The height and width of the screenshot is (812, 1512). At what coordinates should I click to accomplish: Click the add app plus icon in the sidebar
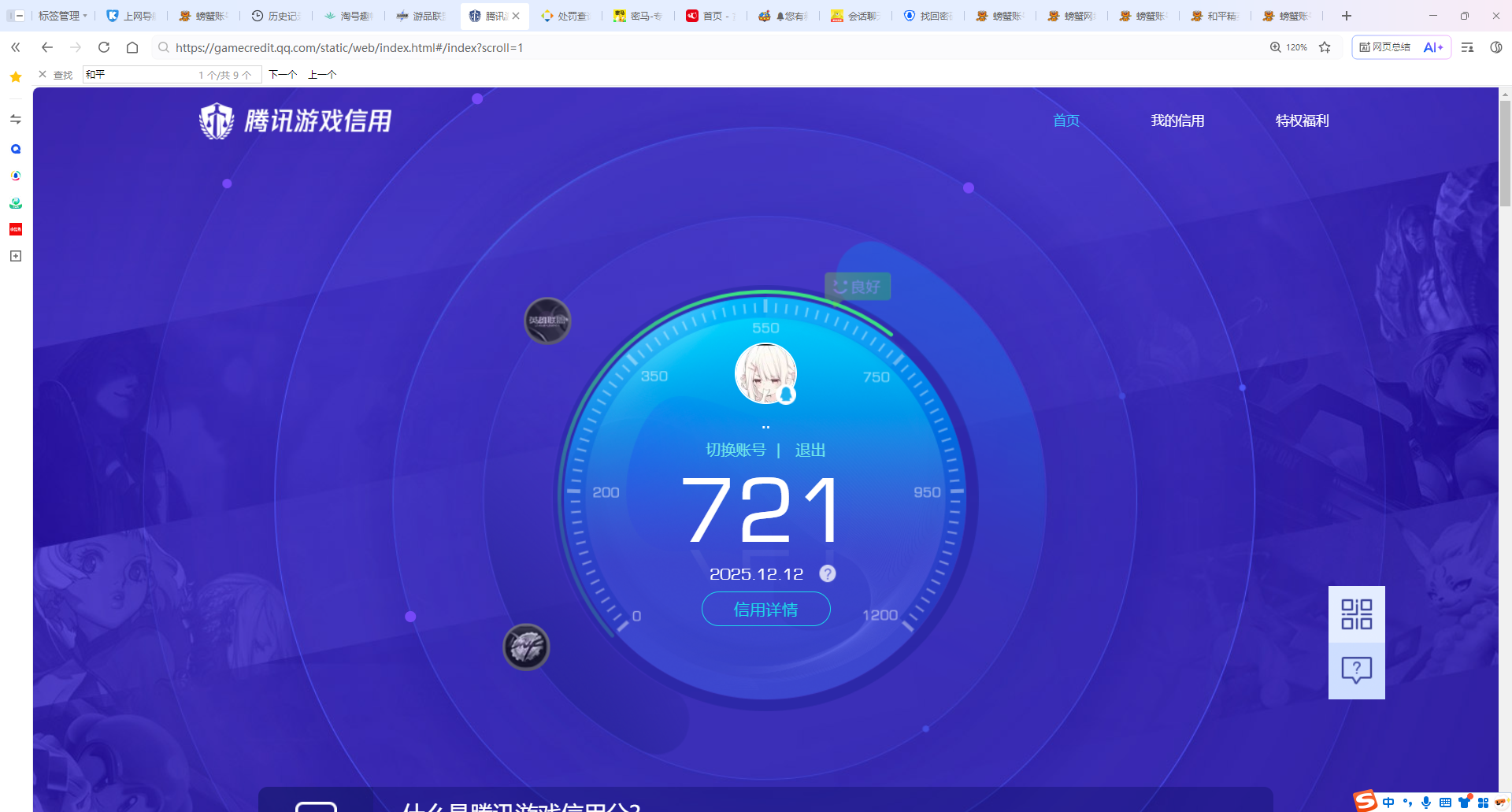click(x=15, y=255)
